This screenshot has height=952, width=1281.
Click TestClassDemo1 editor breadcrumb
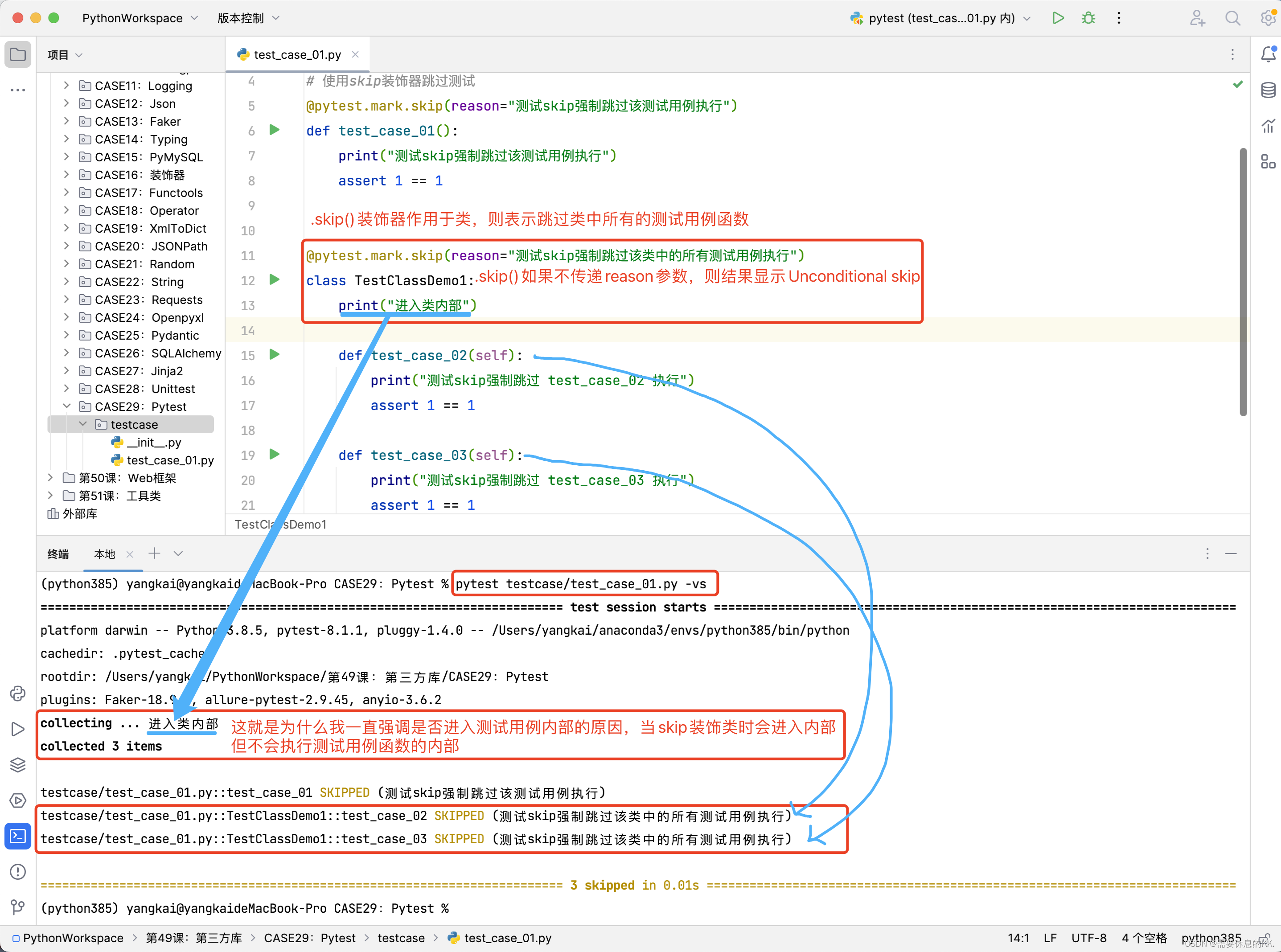pyautogui.click(x=281, y=525)
